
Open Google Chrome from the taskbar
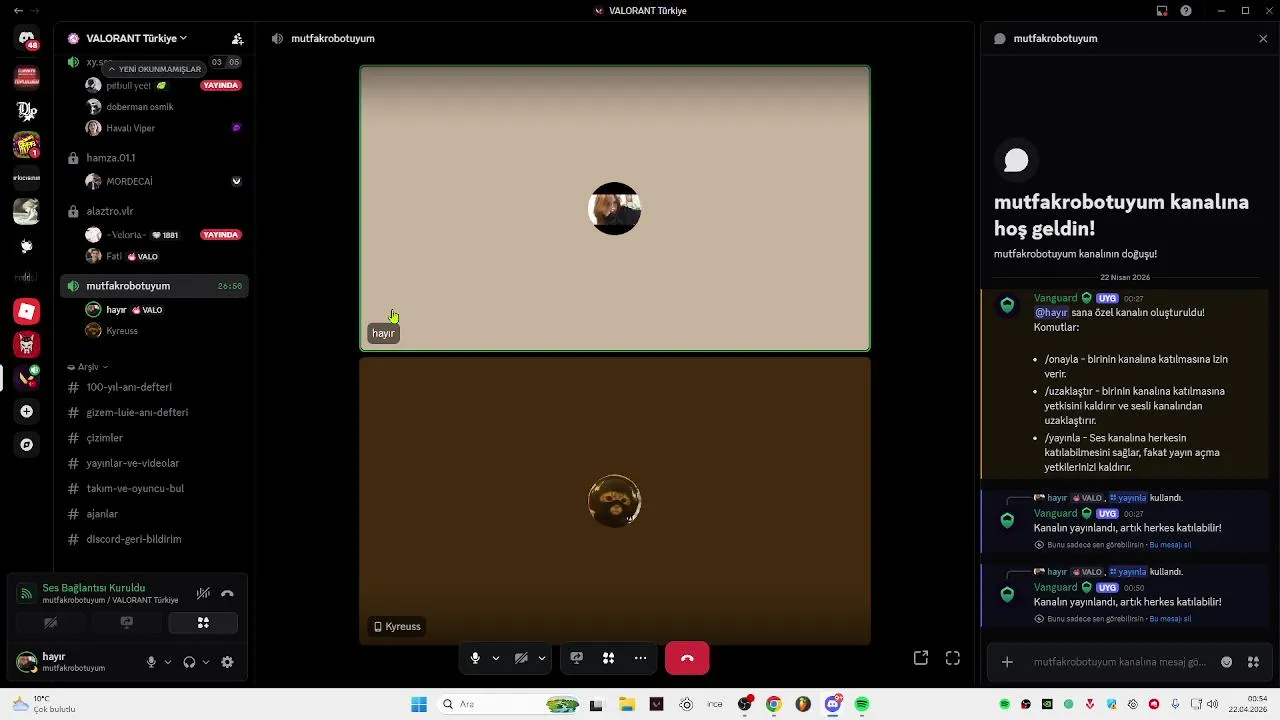coord(773,704)
